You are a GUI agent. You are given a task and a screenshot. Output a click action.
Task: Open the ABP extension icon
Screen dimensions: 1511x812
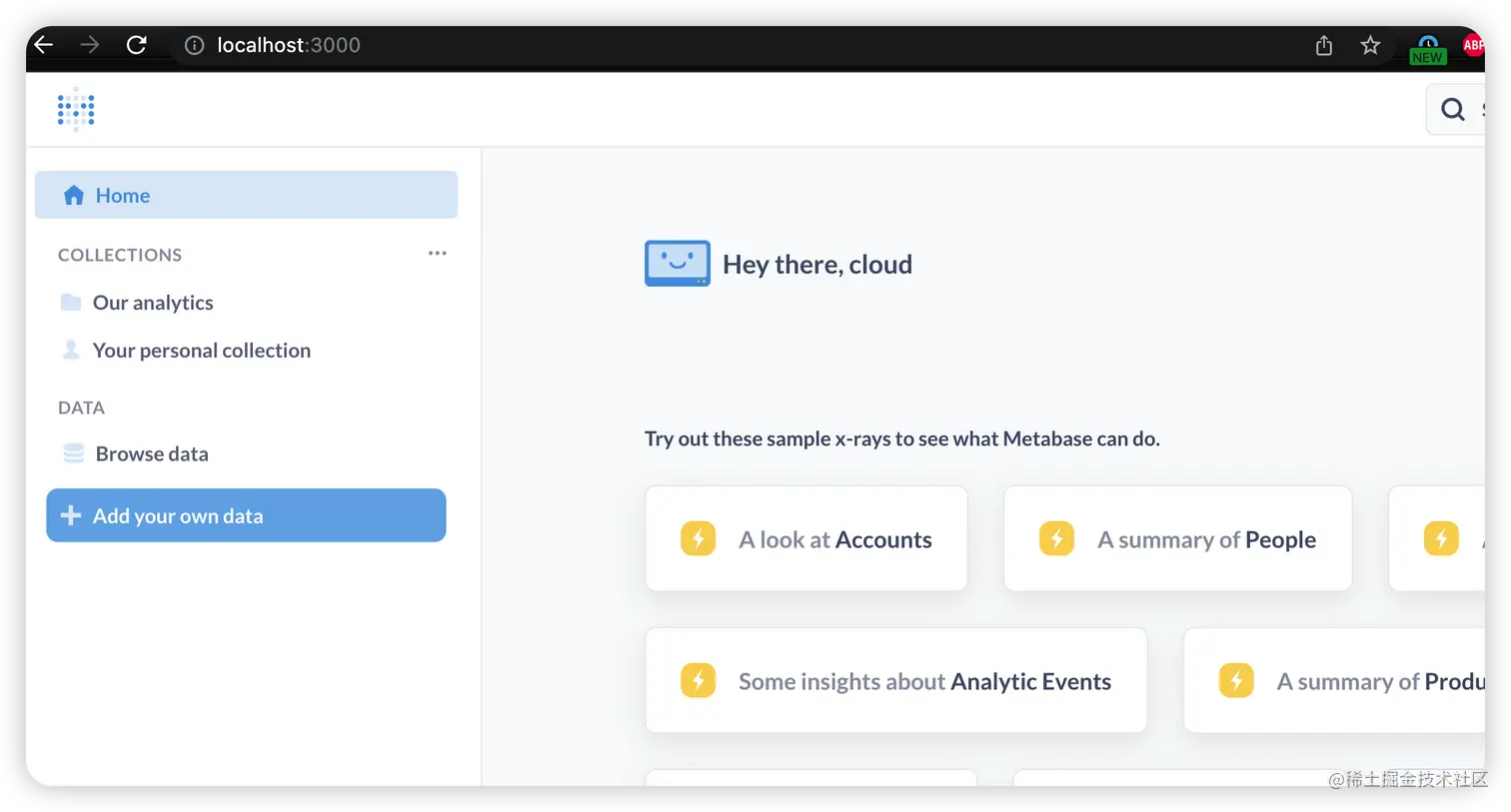pyautogui.click(x=1473, y=45)
